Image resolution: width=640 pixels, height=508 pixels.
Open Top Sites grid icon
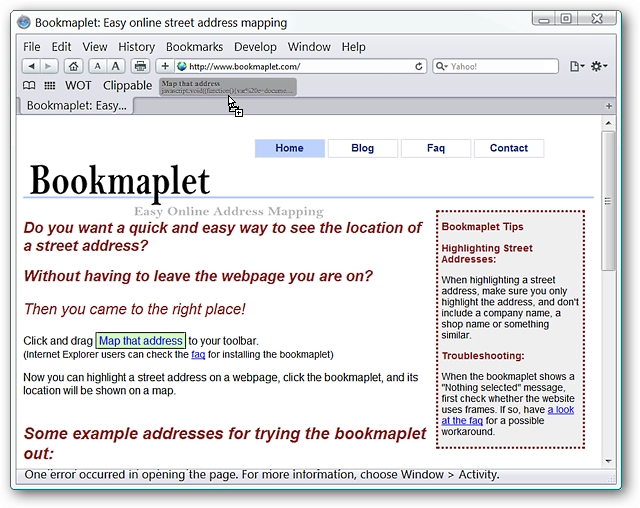(50, 85)
